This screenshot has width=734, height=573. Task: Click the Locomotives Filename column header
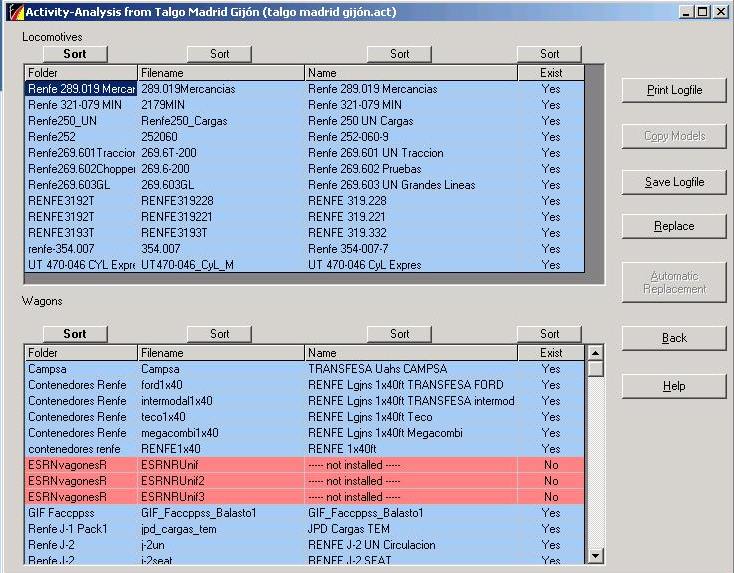220,73
